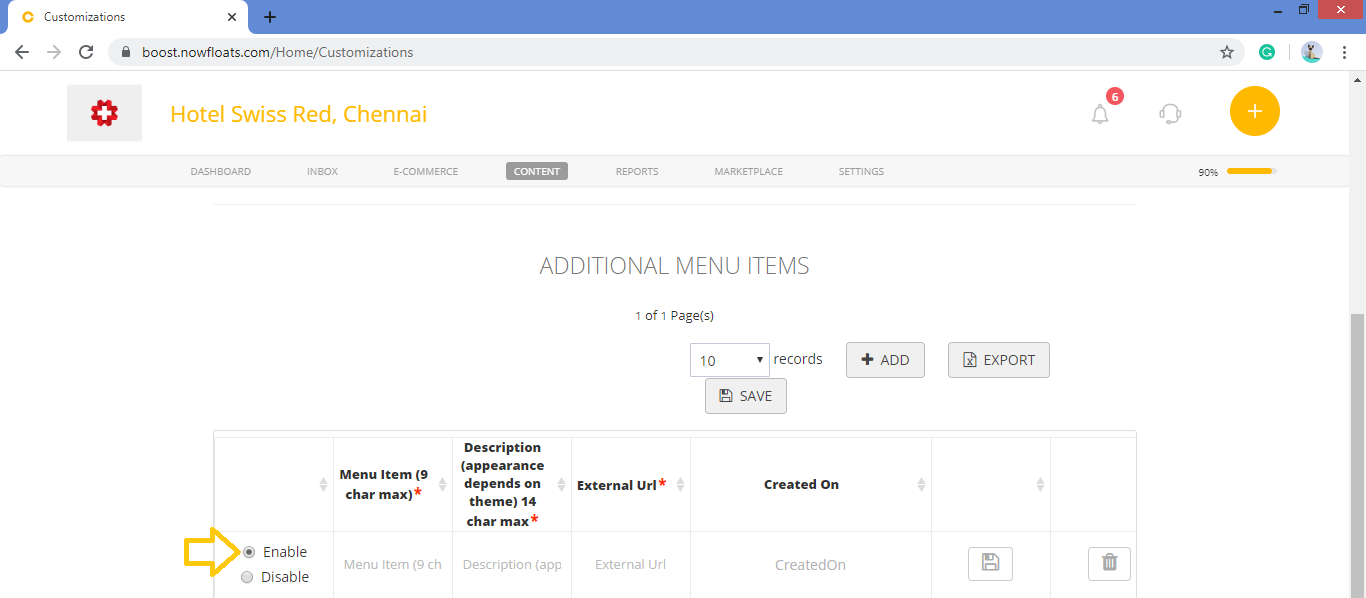Click the Description input field
This screenshot has height=598, width=1366.
pos(512,564)
